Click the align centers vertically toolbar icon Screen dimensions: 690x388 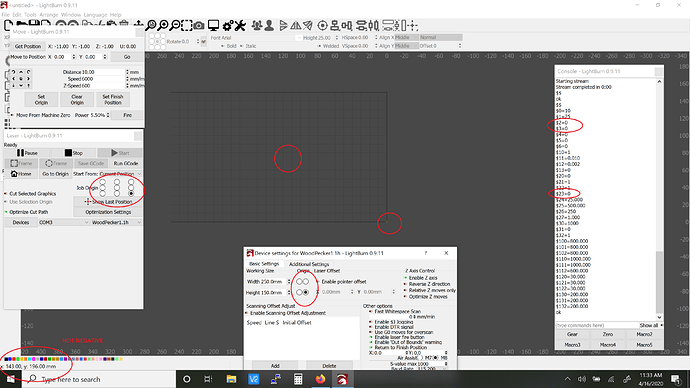(x=335, y=26)
